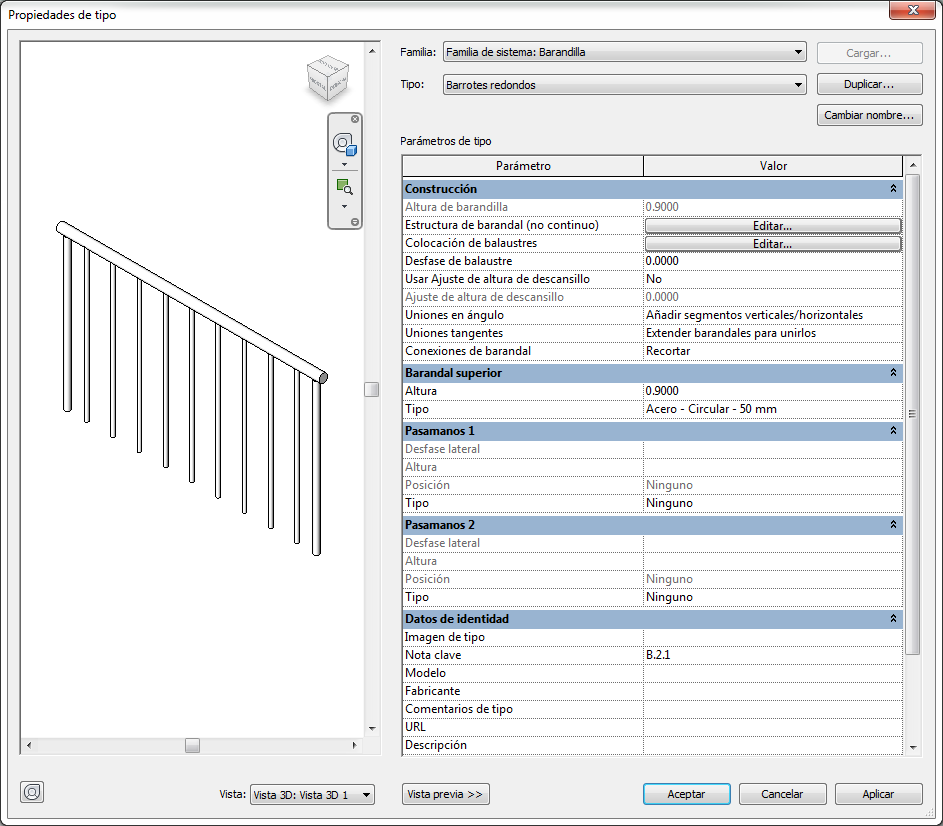Click Editar for Colocación de balaustres

(772, 244)
